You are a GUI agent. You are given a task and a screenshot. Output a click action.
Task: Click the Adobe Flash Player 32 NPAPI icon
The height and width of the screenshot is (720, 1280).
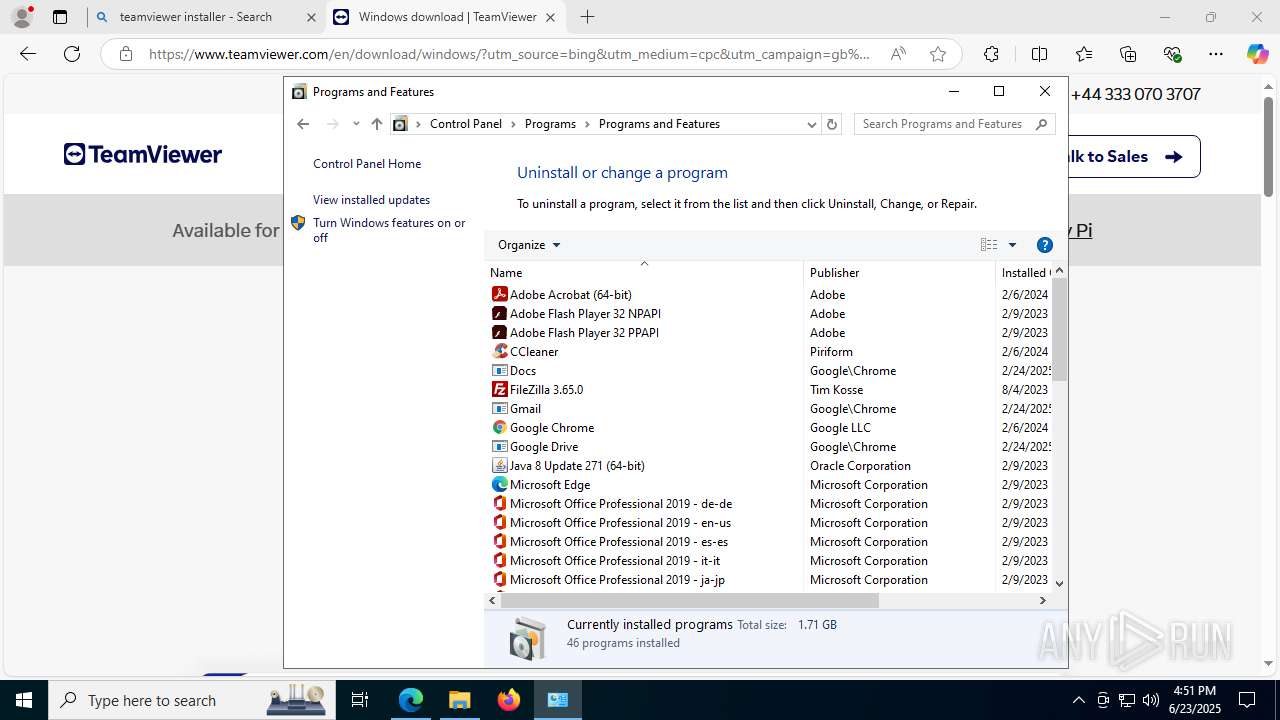point(500,313)
